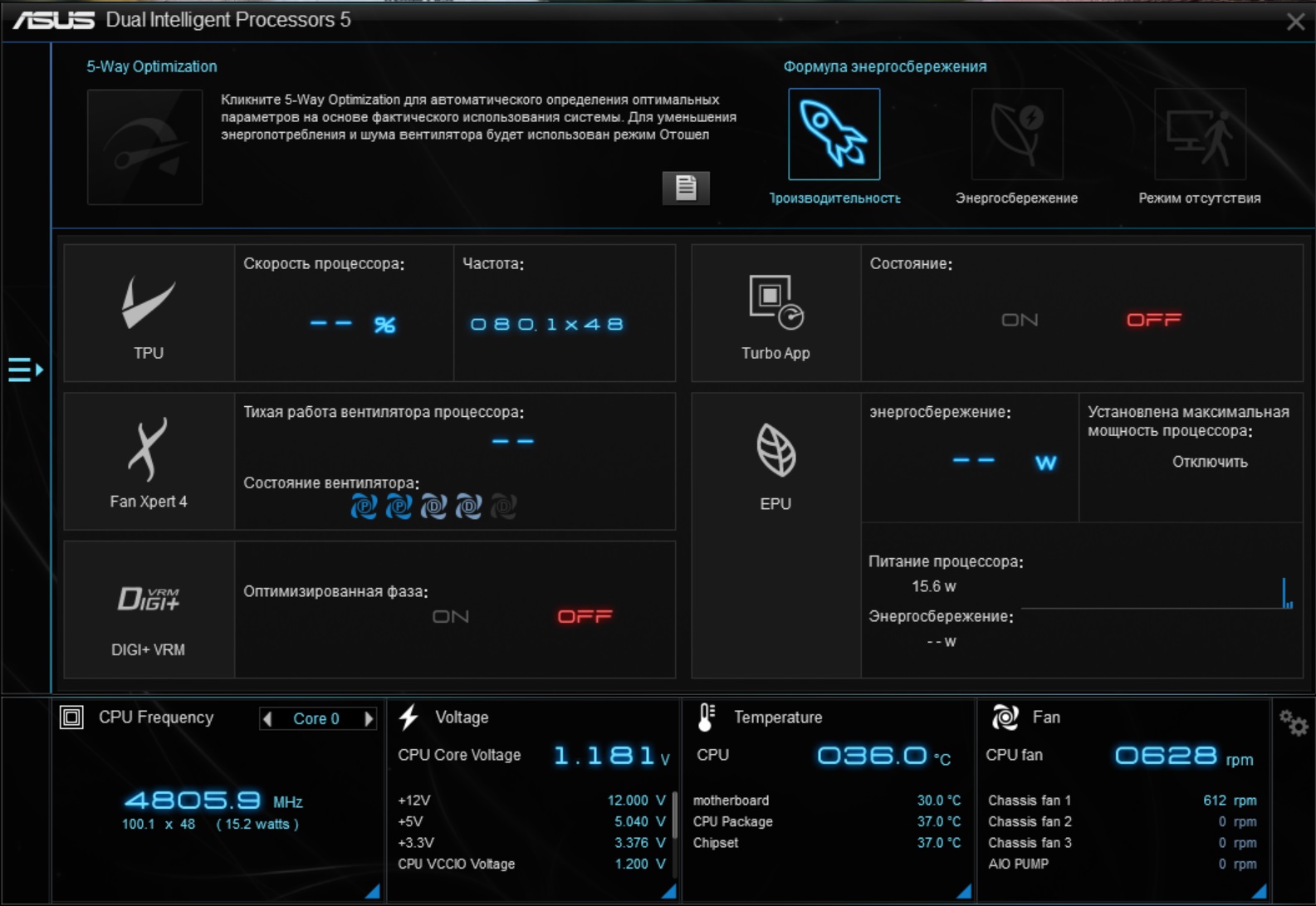Switch to the previous core with left arrow
Image resolution: width=1316 pixels, height=906 pixels.
point(267,718)
